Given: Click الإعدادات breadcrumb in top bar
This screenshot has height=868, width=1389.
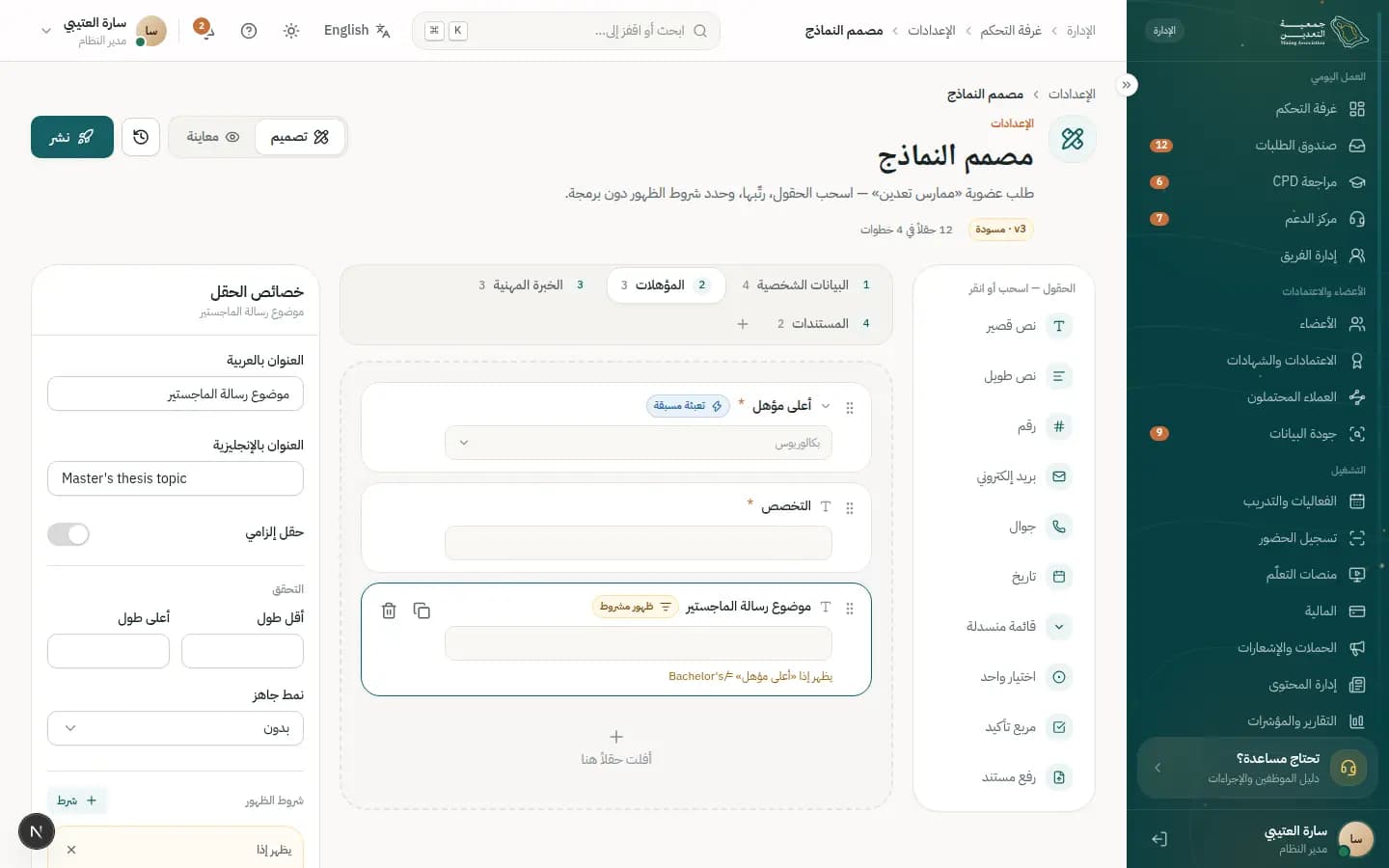Looking at the screenshot, I should (932, 31).
